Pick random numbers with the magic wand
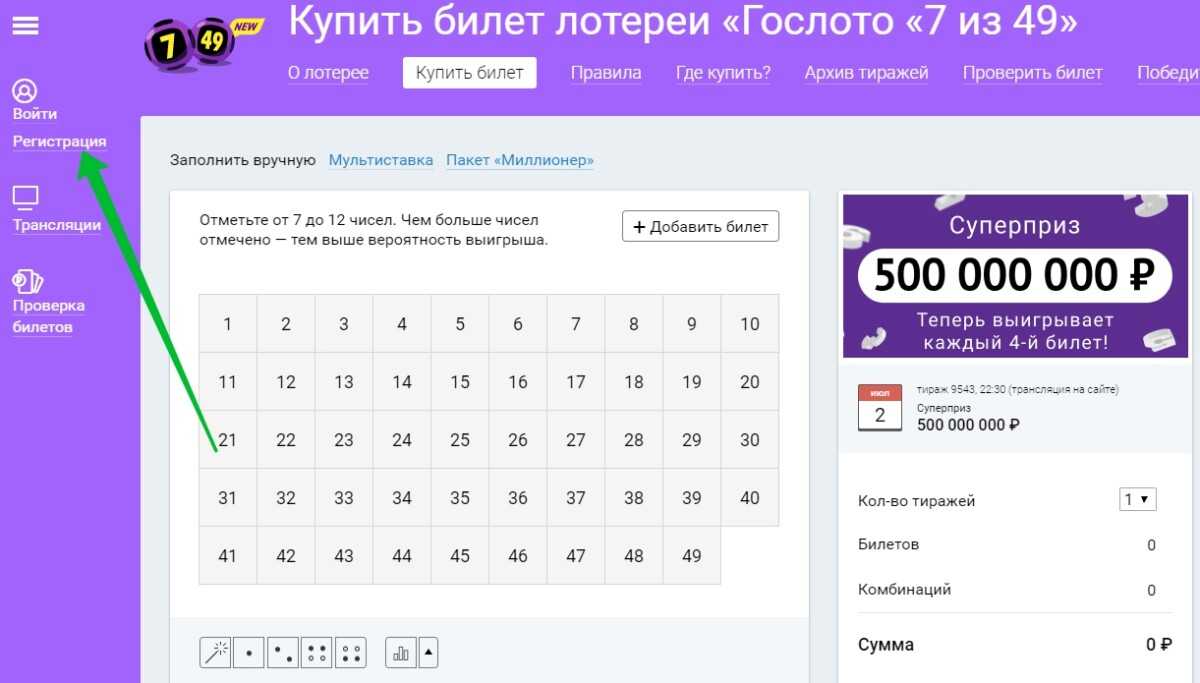The width and height of the screenshot is (1200, 683). point(215,653)
